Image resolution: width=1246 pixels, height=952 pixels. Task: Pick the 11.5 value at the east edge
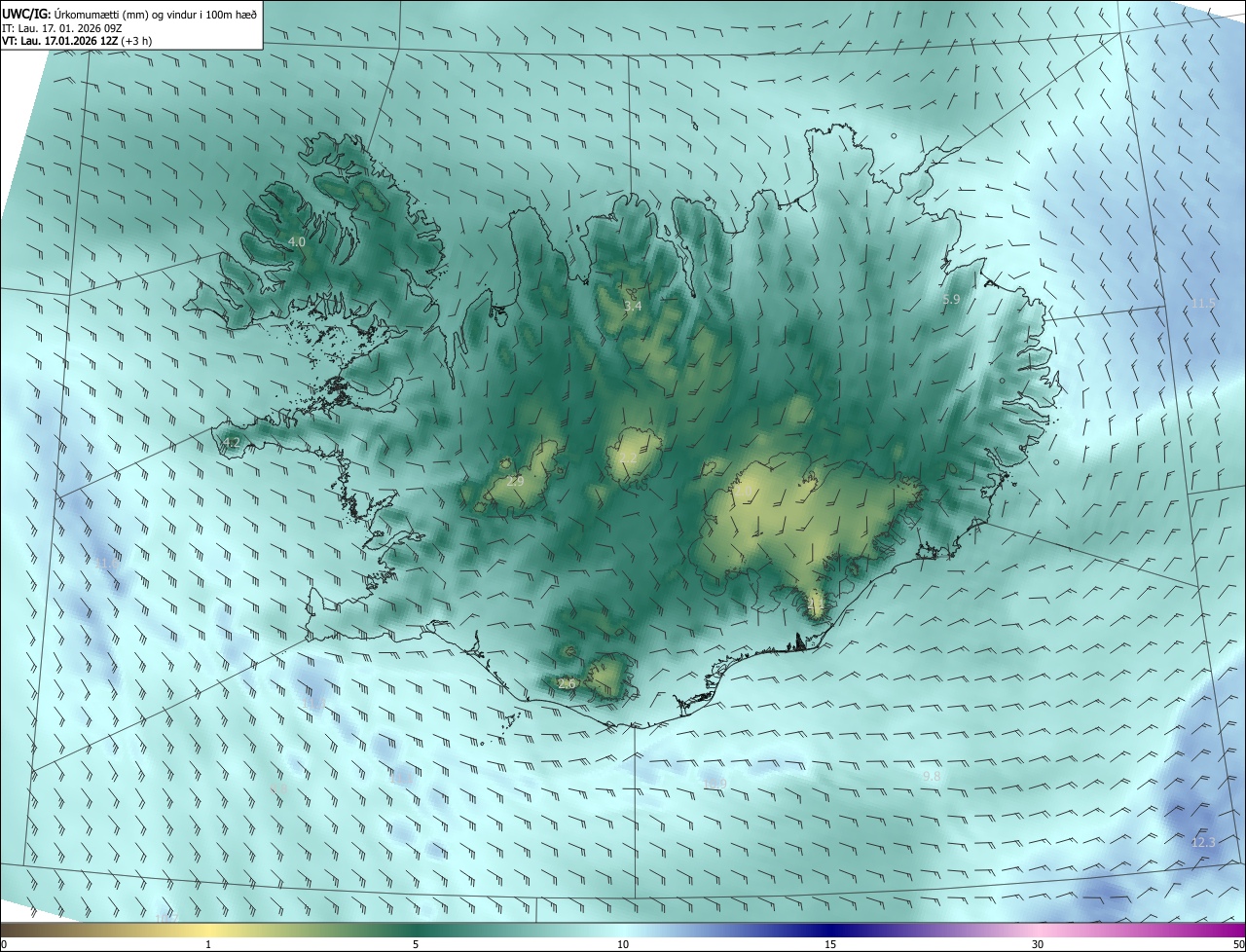1204,304
